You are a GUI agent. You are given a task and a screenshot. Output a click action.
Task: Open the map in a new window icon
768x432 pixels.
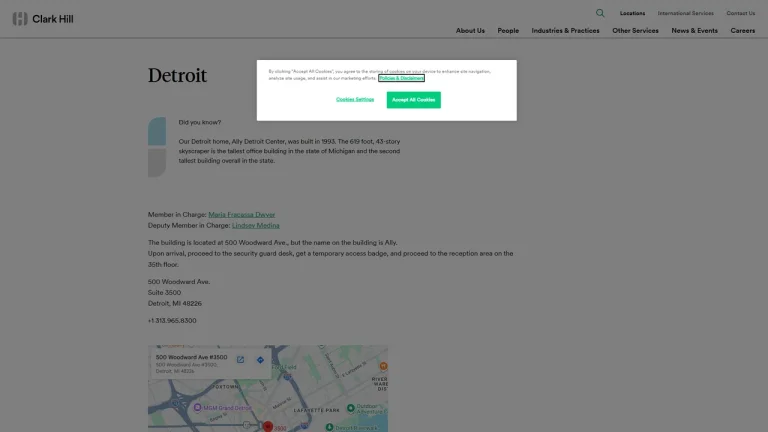240,360
